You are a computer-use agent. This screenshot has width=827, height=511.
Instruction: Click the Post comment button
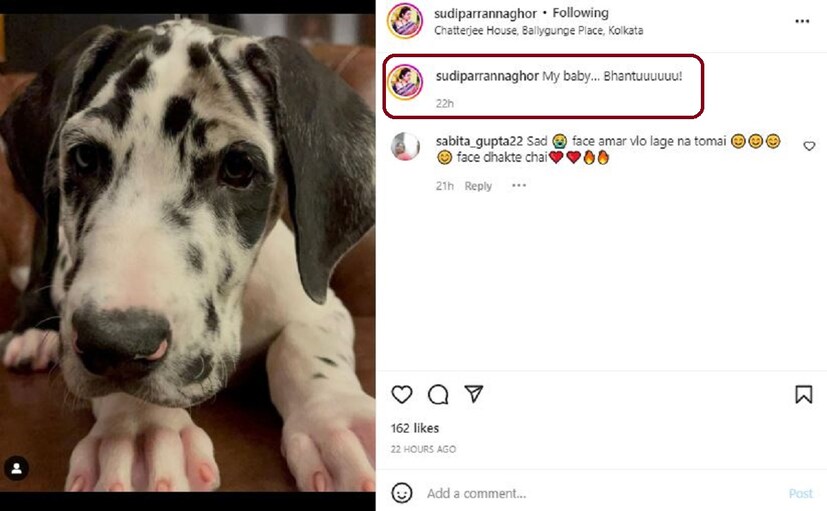800,493
